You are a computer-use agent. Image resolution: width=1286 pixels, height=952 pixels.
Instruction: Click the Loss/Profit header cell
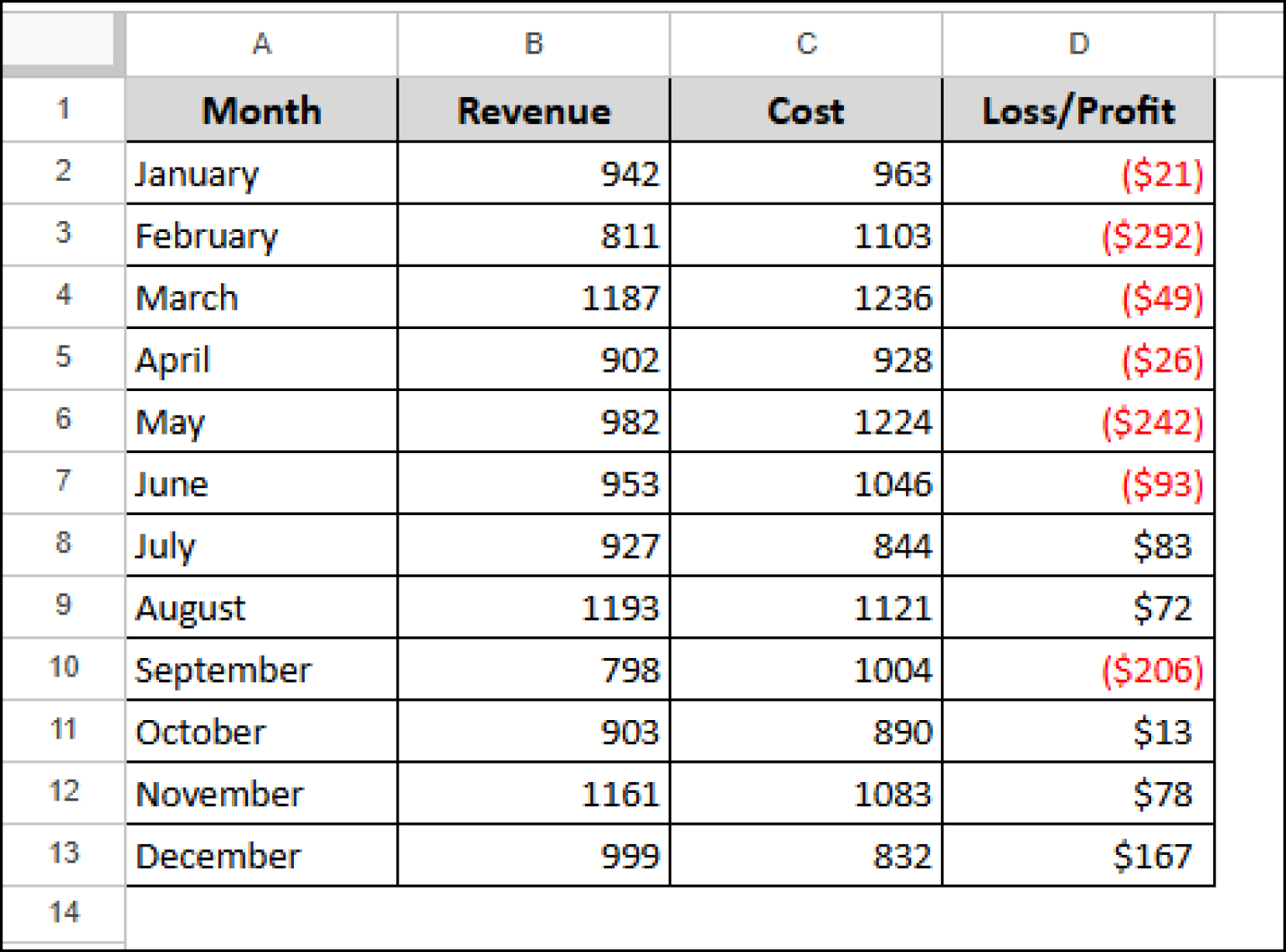point(1077,110)
